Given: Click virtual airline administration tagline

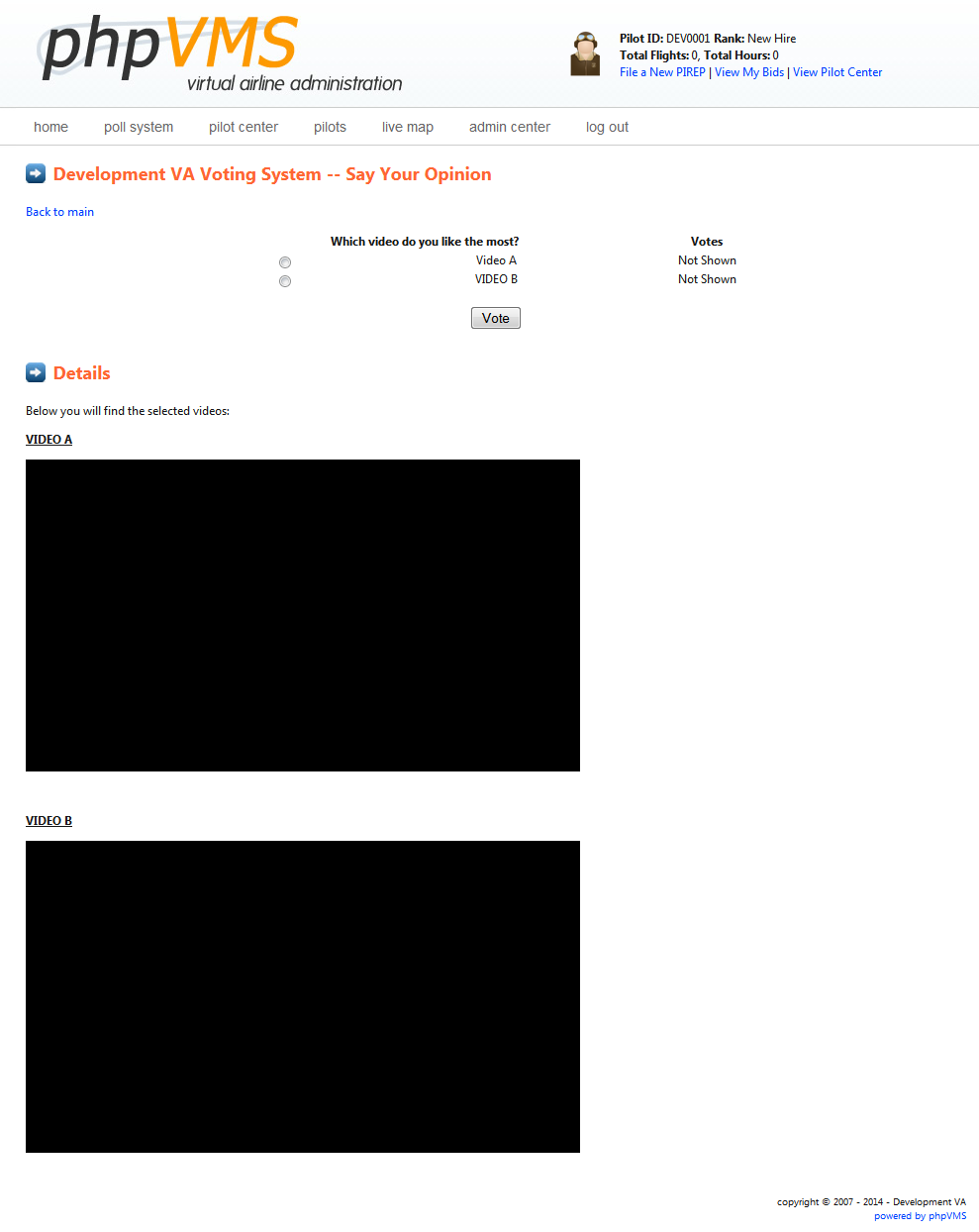Looking at the screenshot, I should click(x=295, y=83).
